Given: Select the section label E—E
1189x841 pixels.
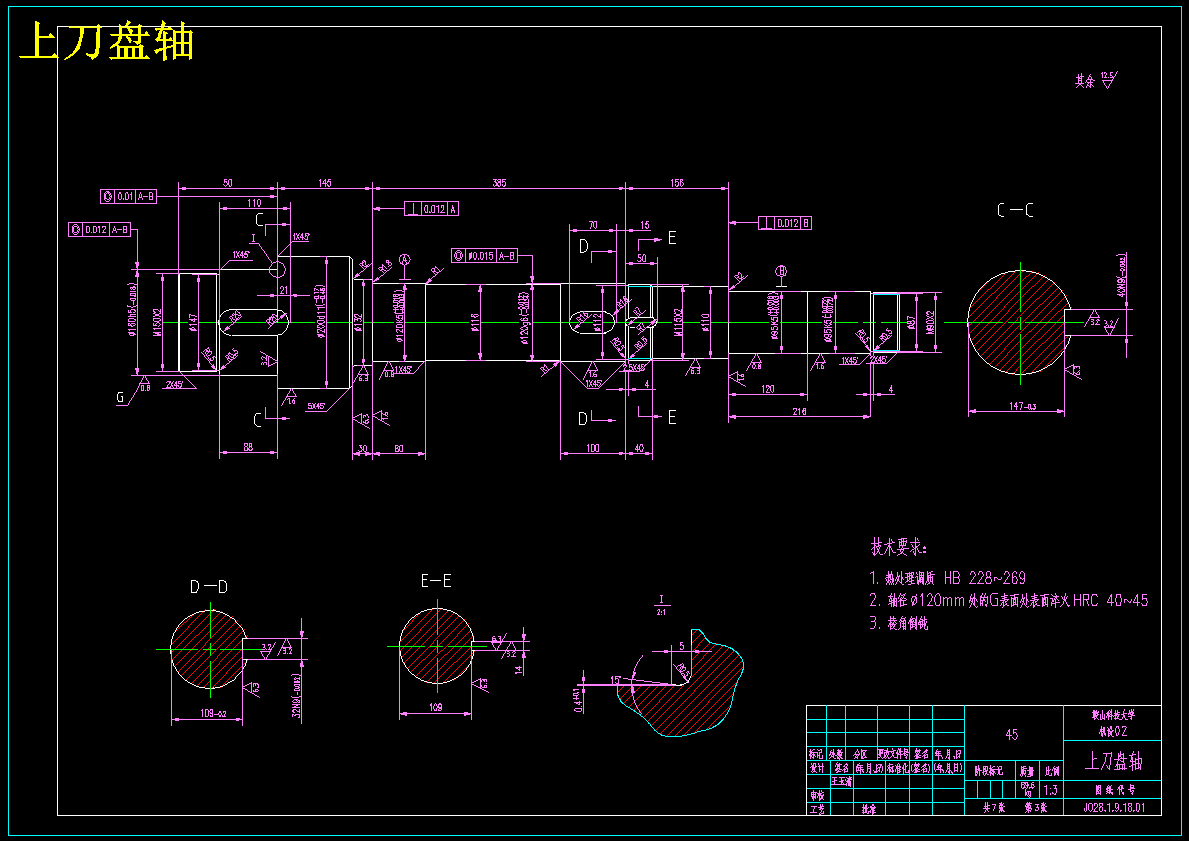Looking at the screenshot, I should click(436, 581).
